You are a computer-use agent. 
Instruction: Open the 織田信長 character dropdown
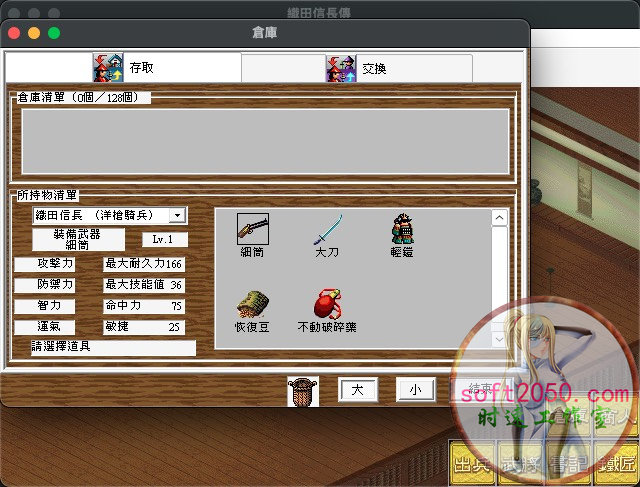tap(177, 215)
